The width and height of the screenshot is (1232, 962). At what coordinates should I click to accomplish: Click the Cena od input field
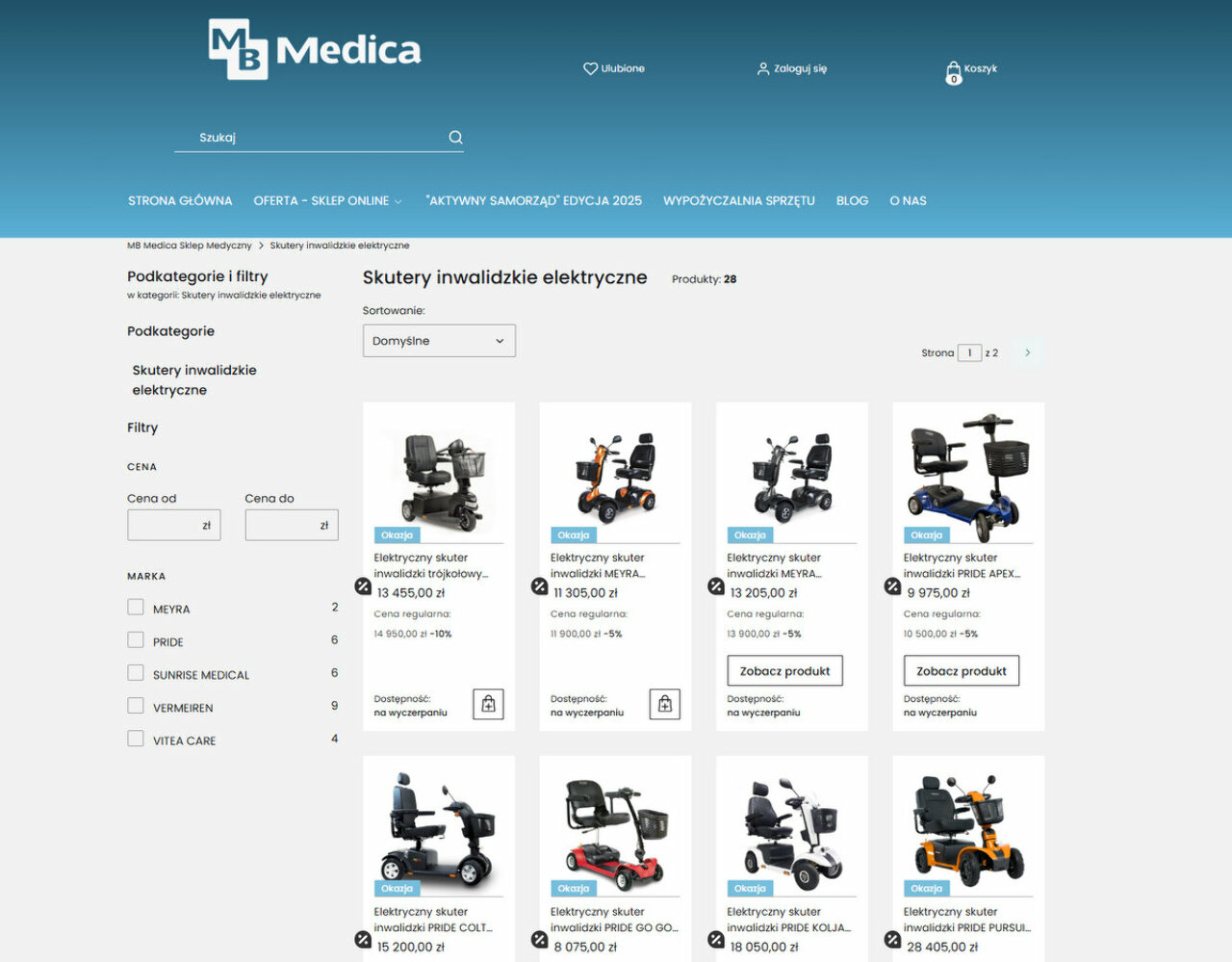coord(165,525)
